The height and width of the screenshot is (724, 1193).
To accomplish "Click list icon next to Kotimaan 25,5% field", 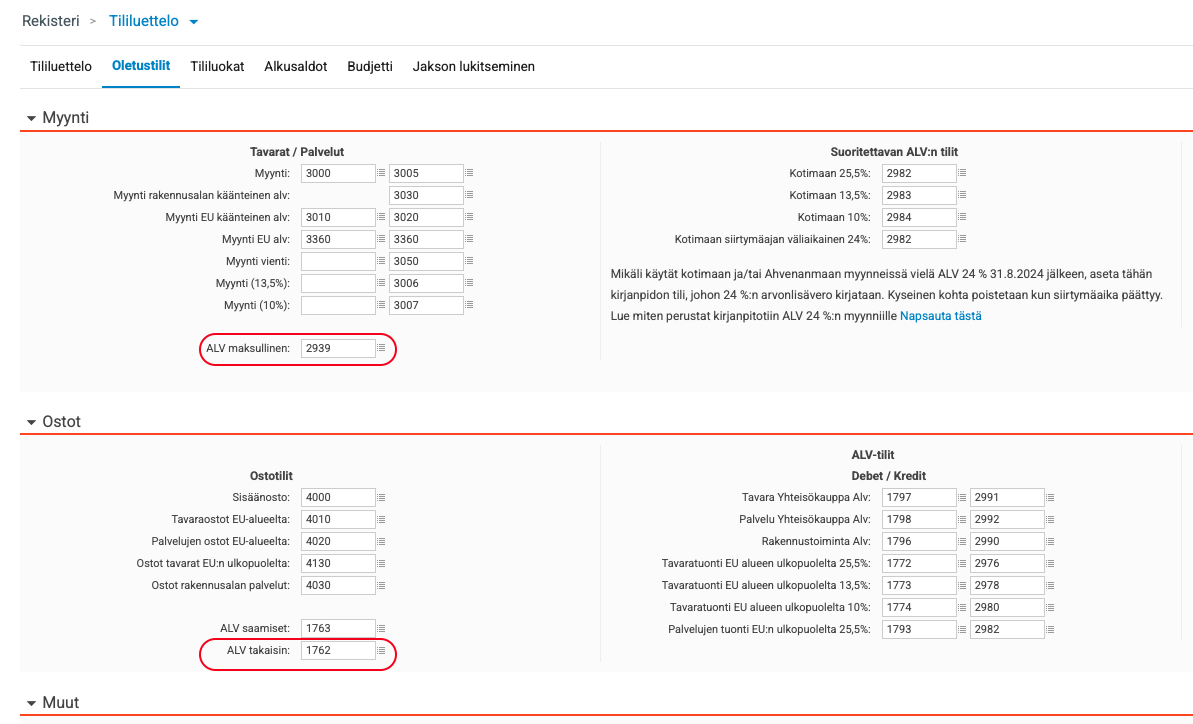I will 962,173.
